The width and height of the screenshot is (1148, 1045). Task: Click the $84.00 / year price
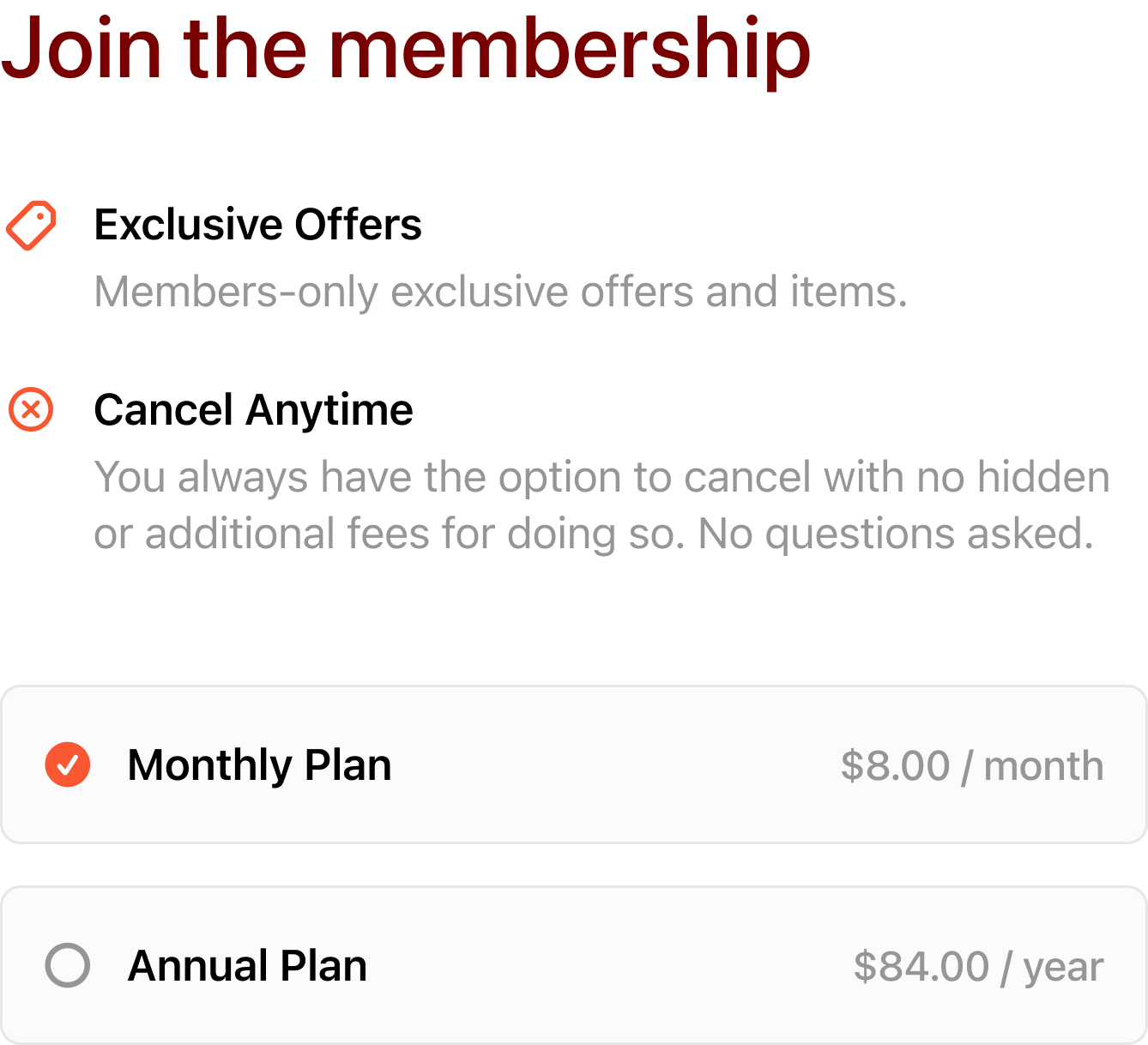tap(978, 967)
